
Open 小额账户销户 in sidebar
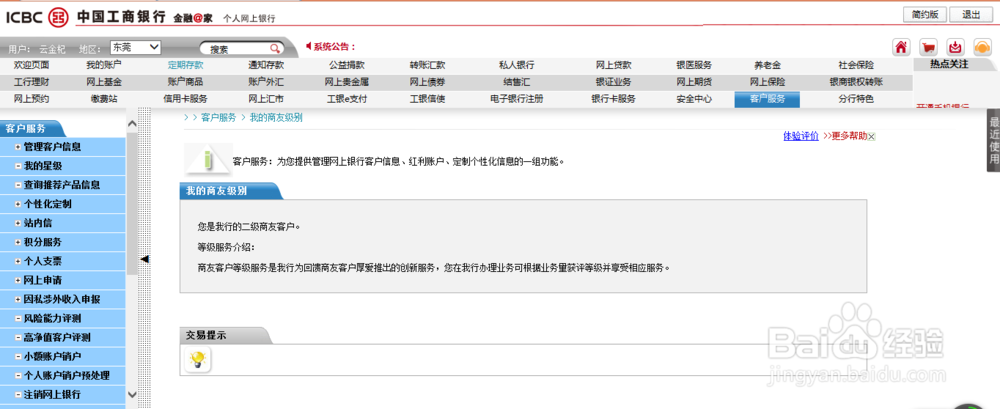tap(52, 356)
